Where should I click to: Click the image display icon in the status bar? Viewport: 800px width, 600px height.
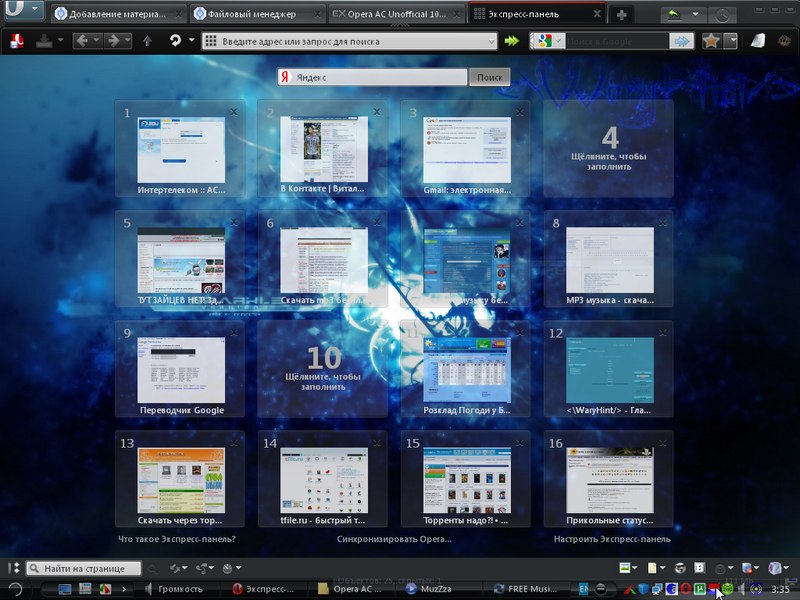click(624, 567)
